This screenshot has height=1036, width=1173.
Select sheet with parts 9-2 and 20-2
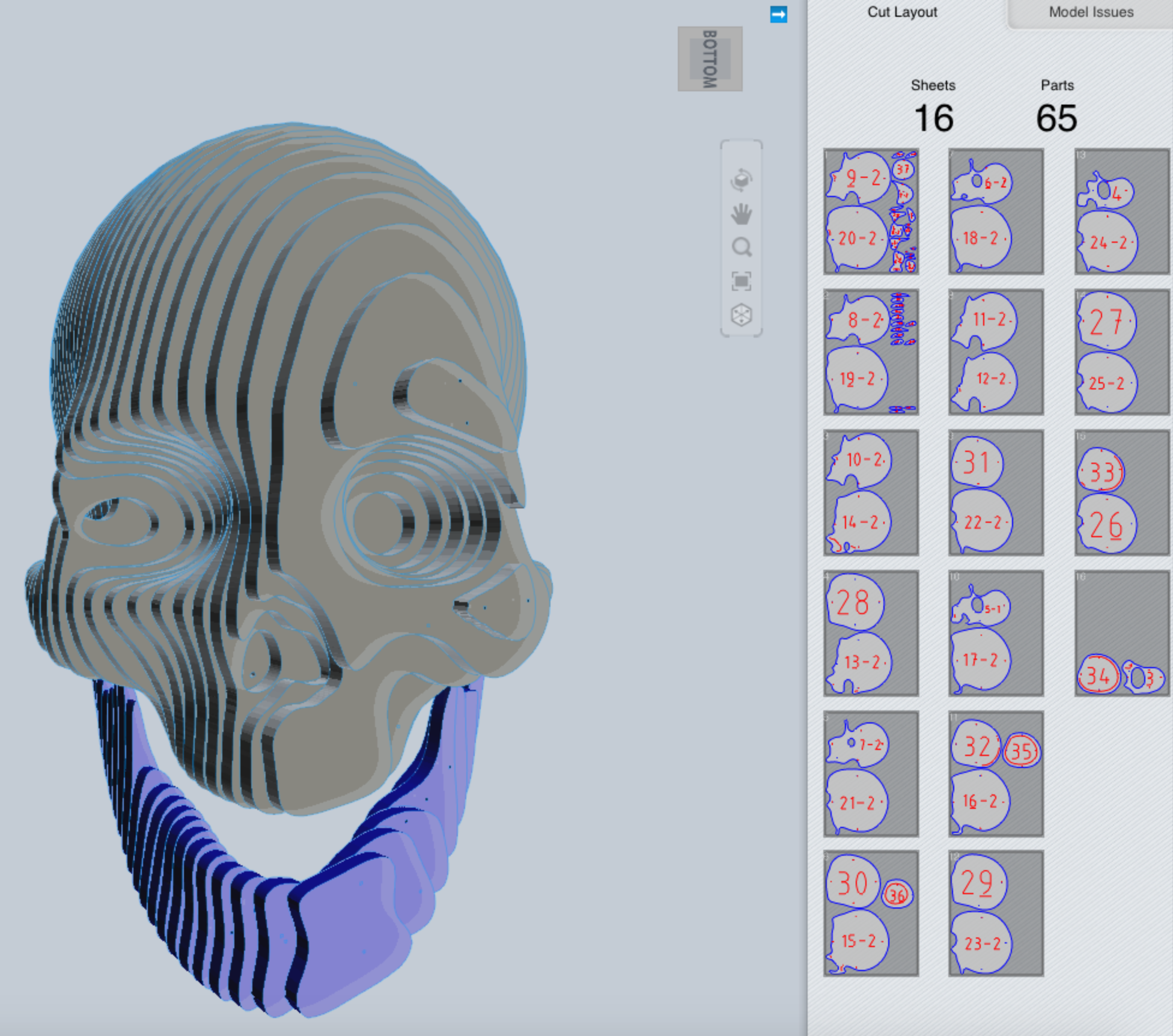click(871, 212)
